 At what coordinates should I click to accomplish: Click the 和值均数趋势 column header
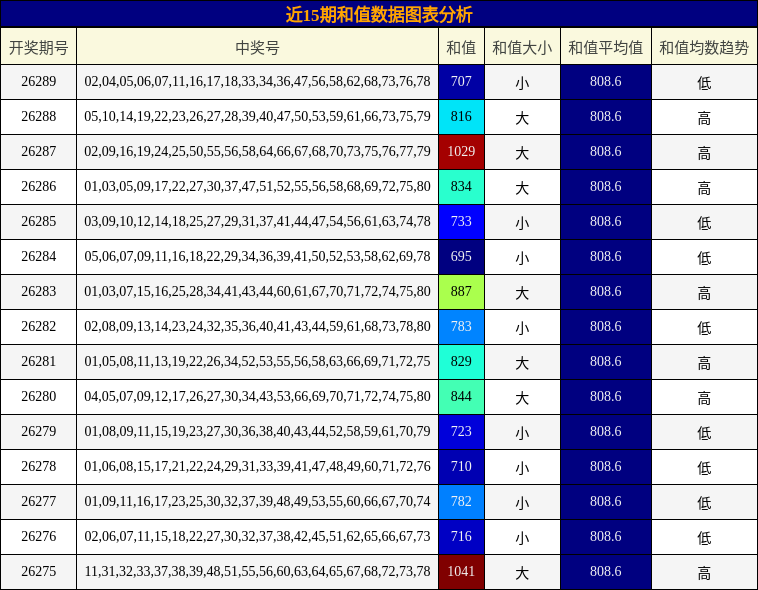pos(704,47)
